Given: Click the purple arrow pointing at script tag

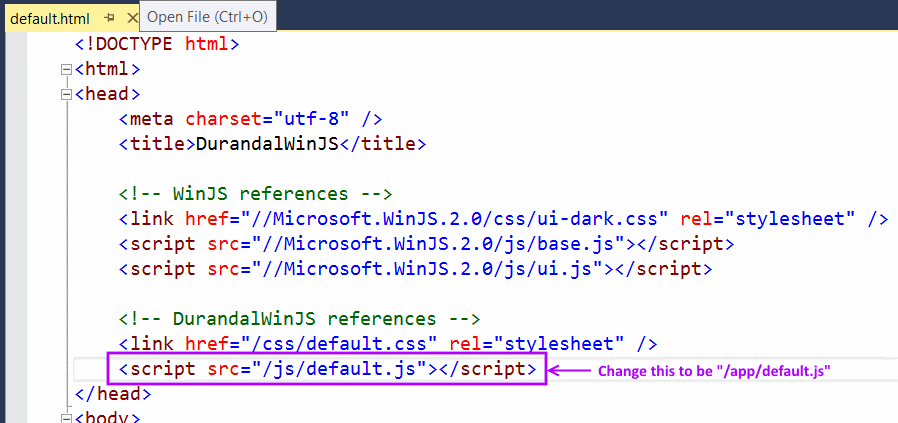Looking at the screenshot, I should point(570,370).
